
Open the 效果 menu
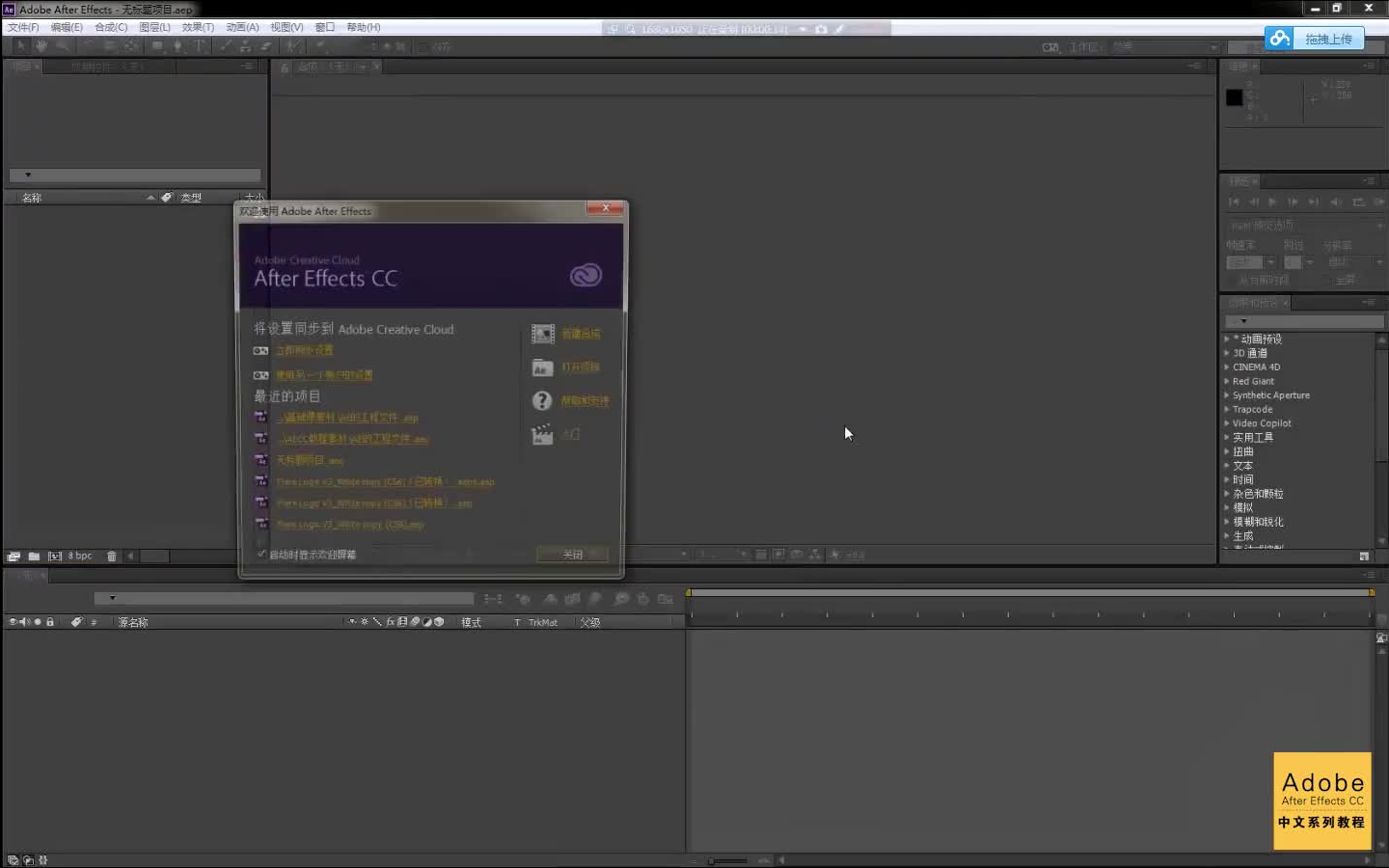click(x=197, y=27)
